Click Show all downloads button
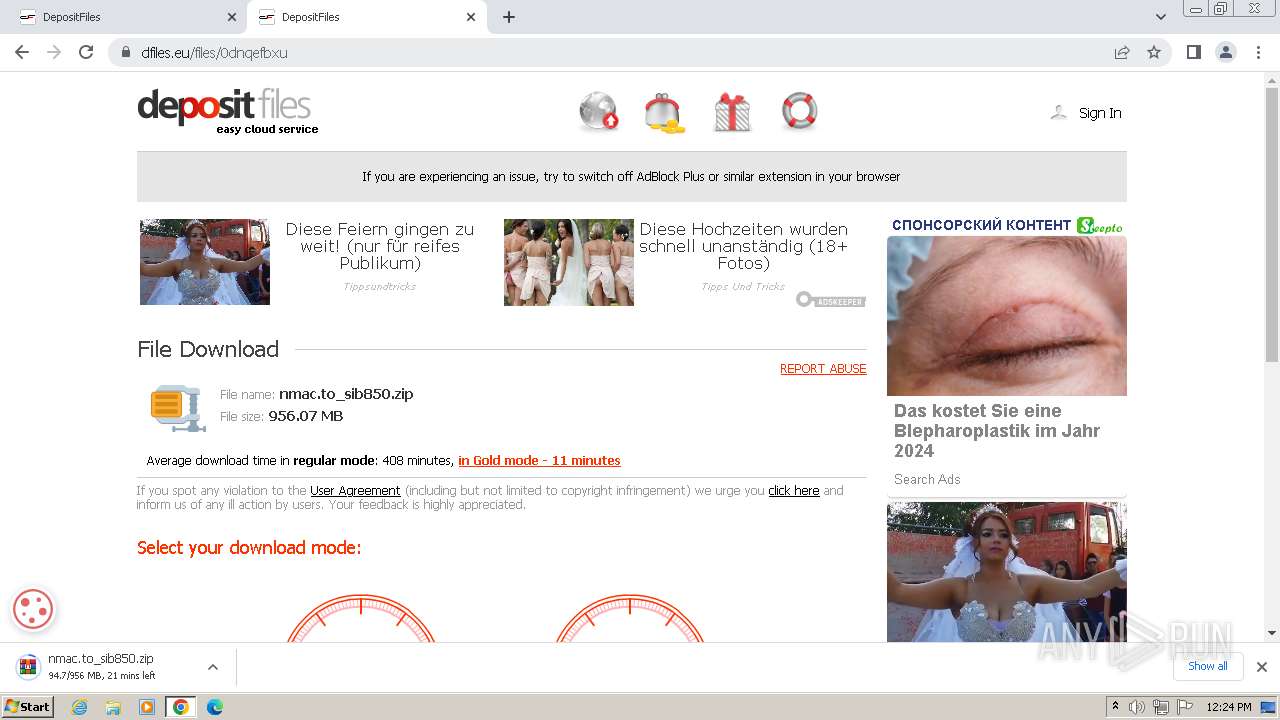 pyautogui.click(x=1207, y=666)
